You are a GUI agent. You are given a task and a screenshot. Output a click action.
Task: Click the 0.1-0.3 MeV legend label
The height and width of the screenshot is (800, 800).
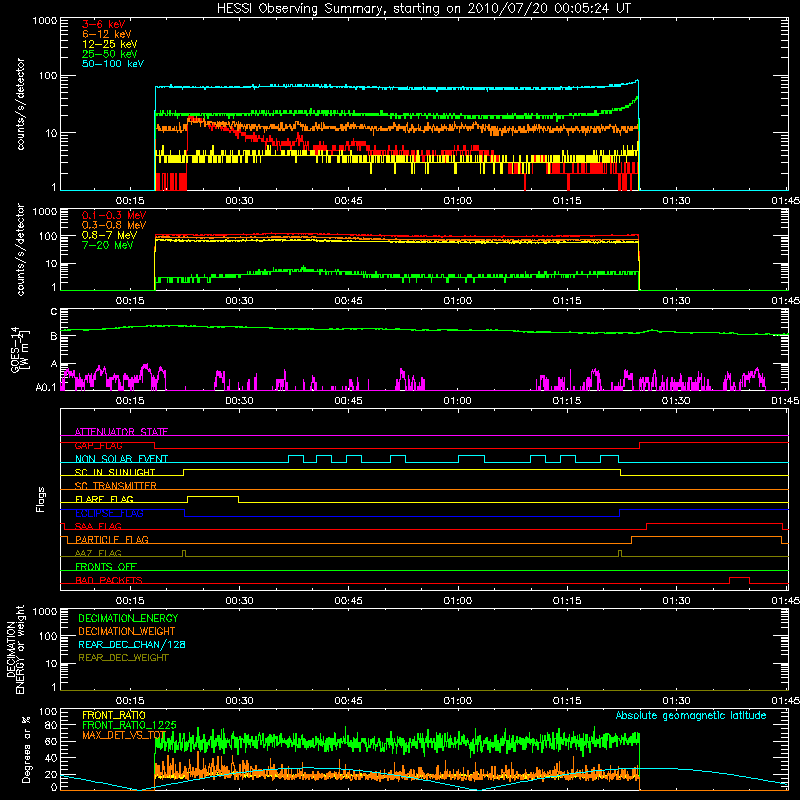[114, 215]
